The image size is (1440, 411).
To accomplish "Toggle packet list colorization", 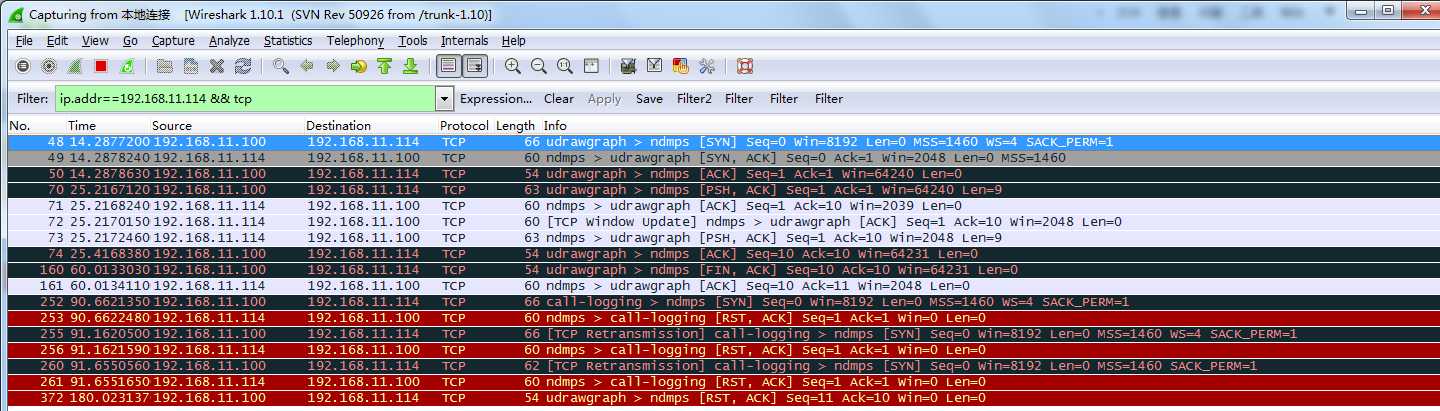I will click(x=449, y=66).
